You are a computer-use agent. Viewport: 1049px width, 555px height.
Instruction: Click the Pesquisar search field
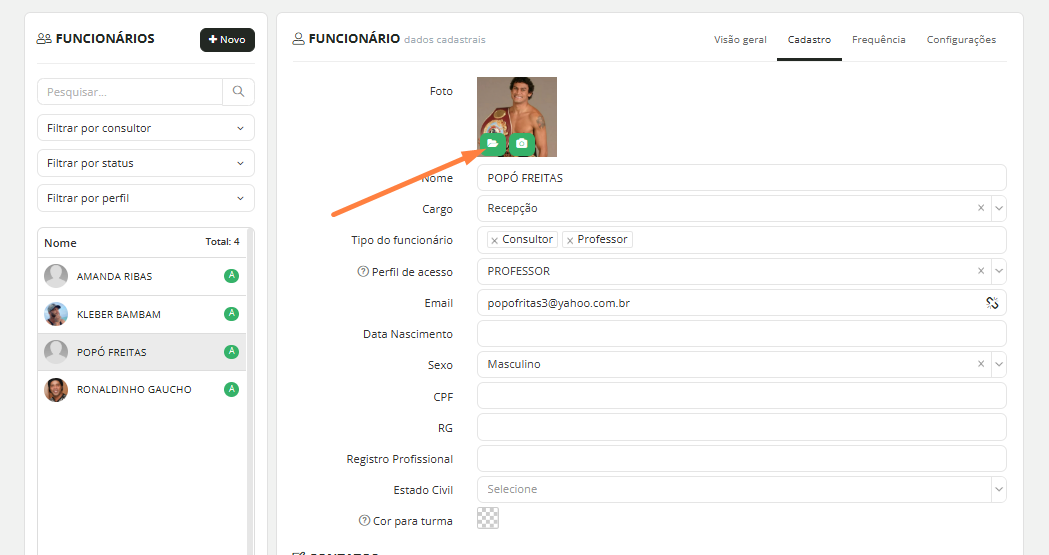(x=130, y=92)
